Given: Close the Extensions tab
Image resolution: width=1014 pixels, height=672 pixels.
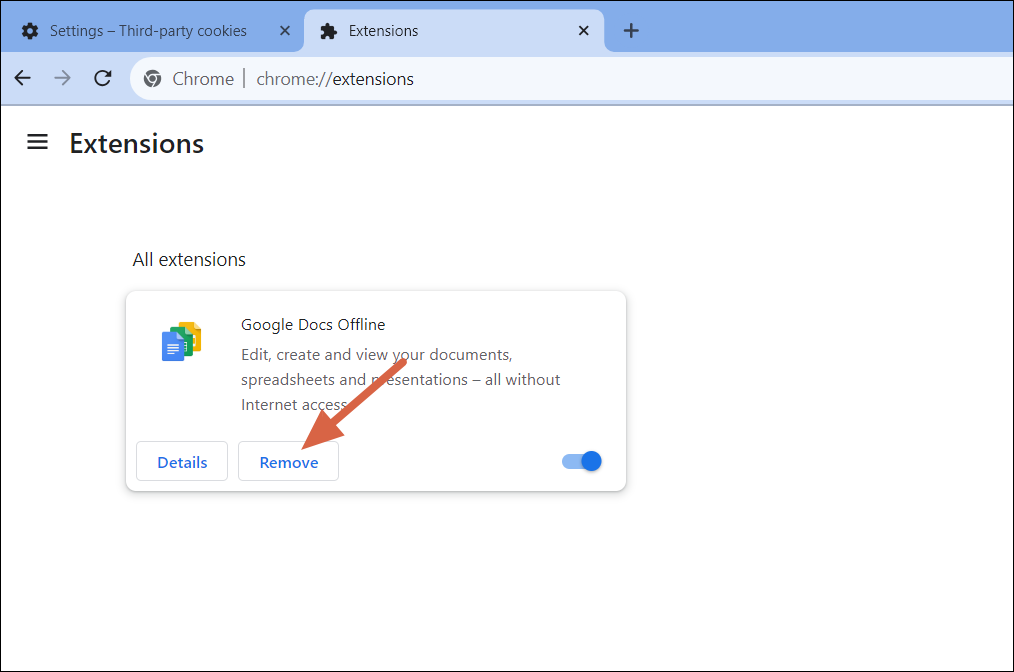Looking at the screenshot, I should tap(584, 31).
